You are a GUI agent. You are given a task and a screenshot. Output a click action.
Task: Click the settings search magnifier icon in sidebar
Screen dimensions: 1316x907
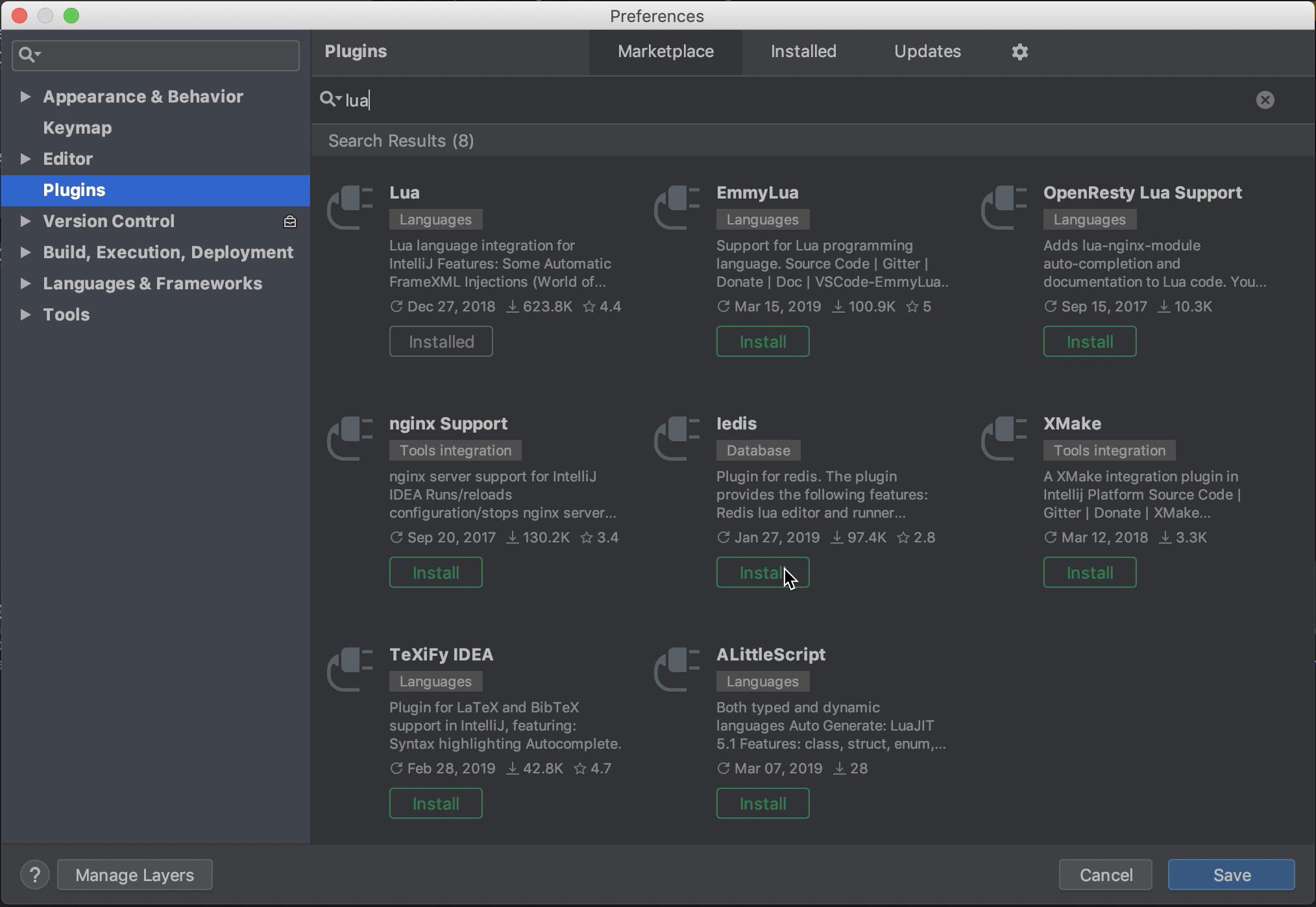[29, 55]
